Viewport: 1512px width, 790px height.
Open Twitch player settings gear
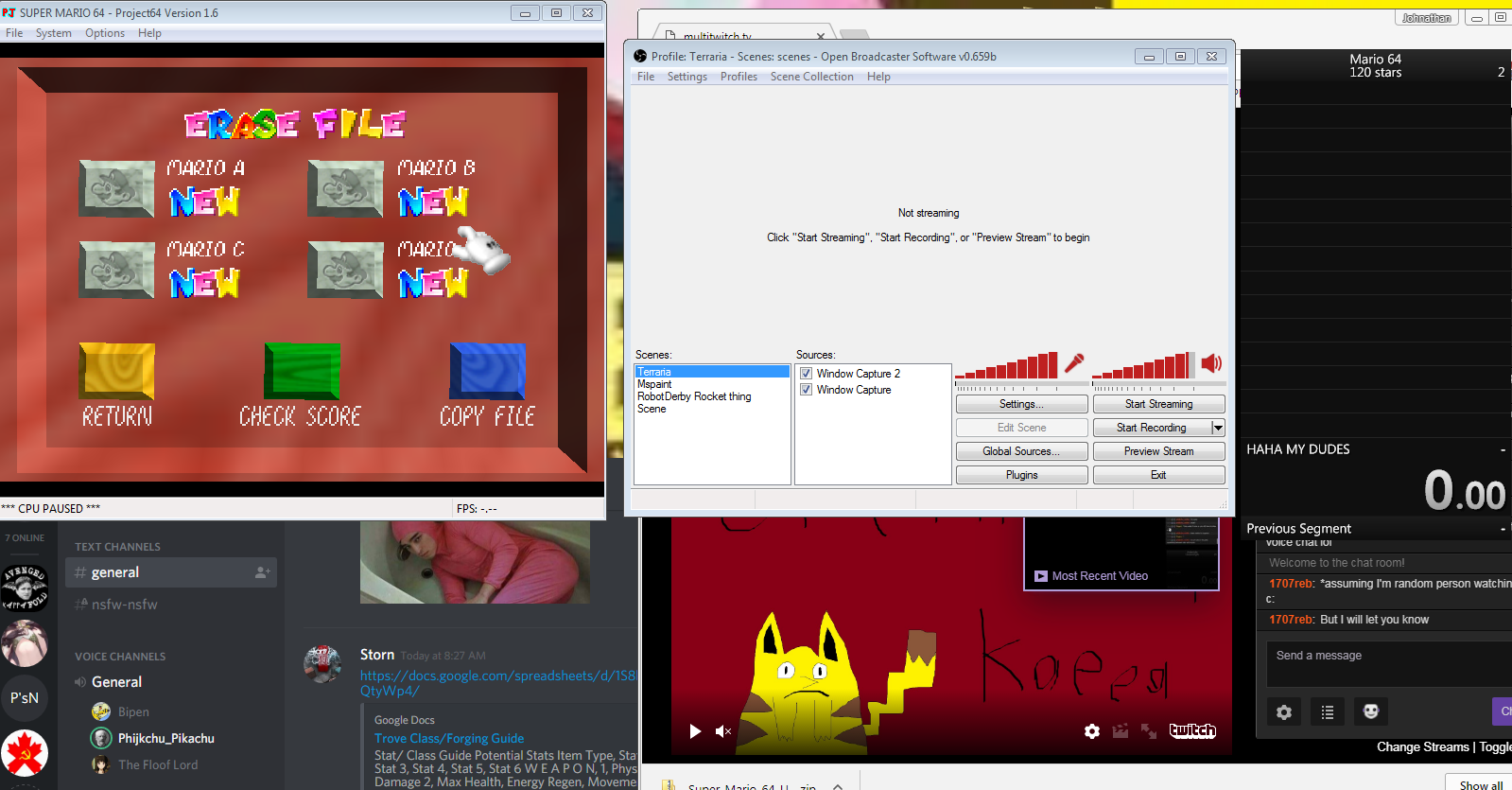(x=1092, y=731)
